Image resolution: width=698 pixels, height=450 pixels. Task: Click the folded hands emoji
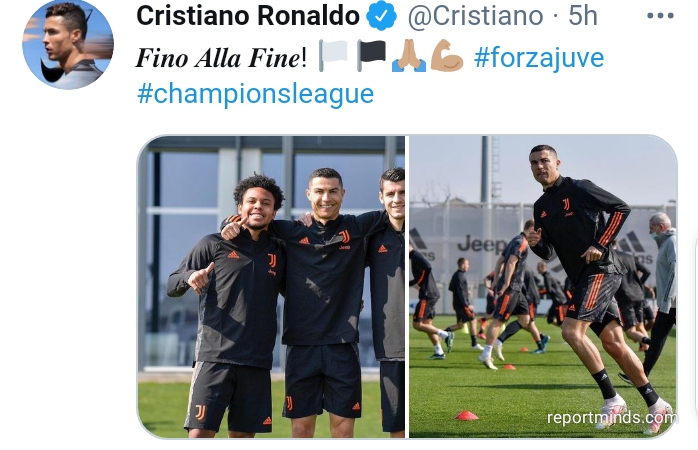(x=409, y=56)
